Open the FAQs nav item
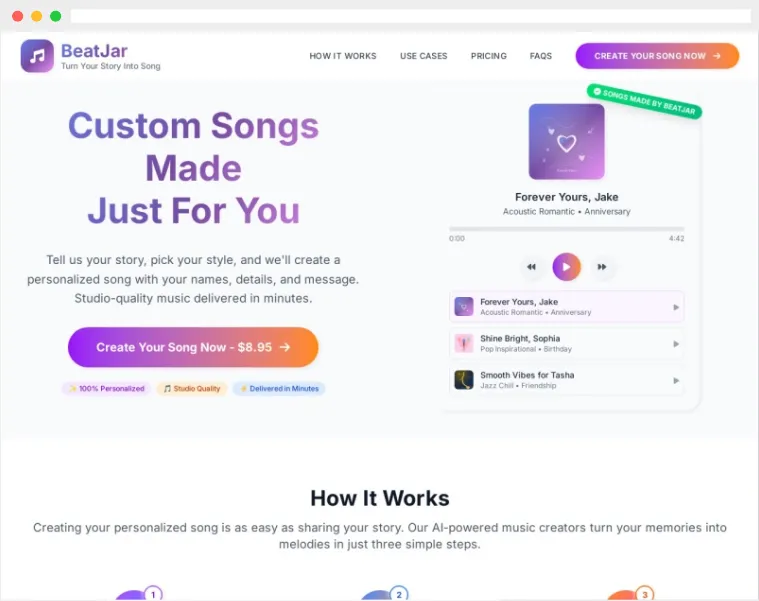The height and width of the screenshot is (601, 759). 541,56
